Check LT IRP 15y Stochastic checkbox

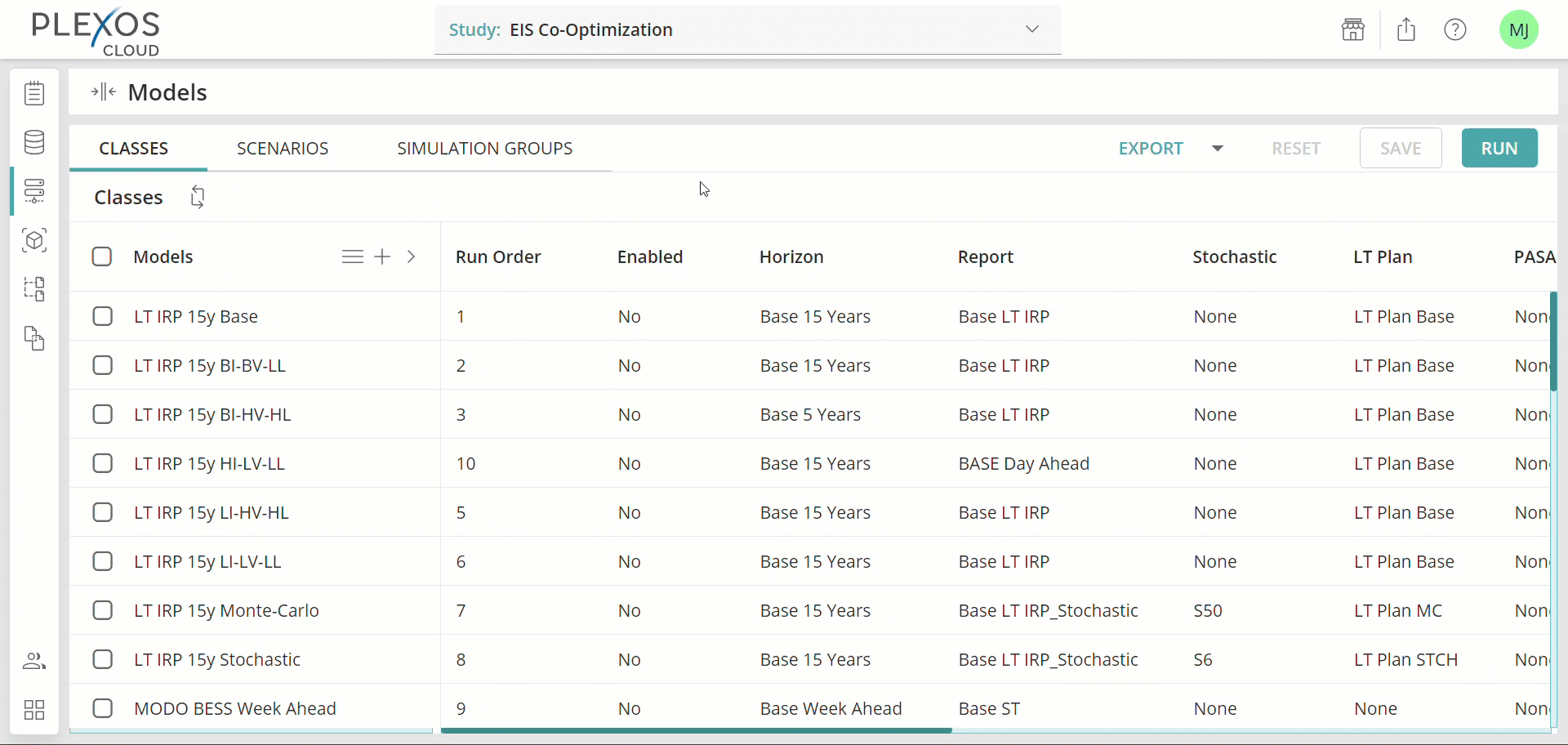(103, 659)
